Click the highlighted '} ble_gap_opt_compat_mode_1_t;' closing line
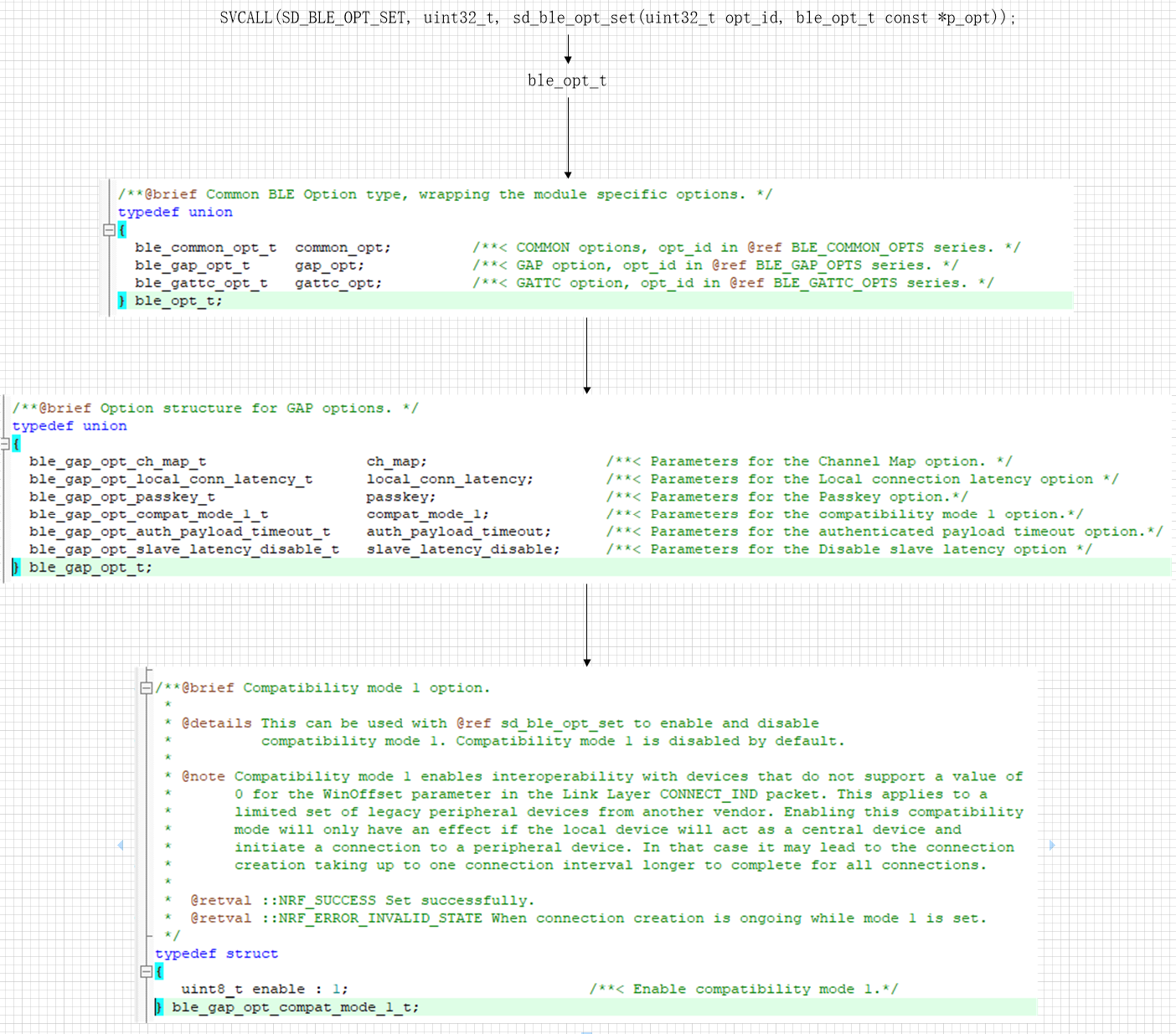 click(596, 1007)
